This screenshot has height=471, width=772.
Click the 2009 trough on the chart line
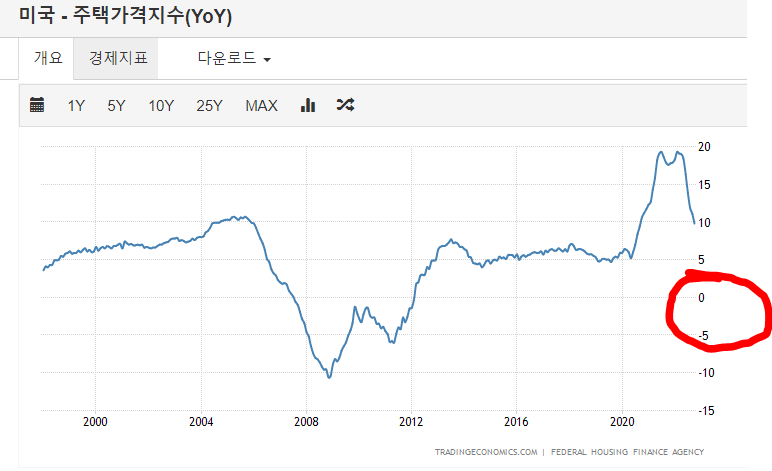point(329,377)
